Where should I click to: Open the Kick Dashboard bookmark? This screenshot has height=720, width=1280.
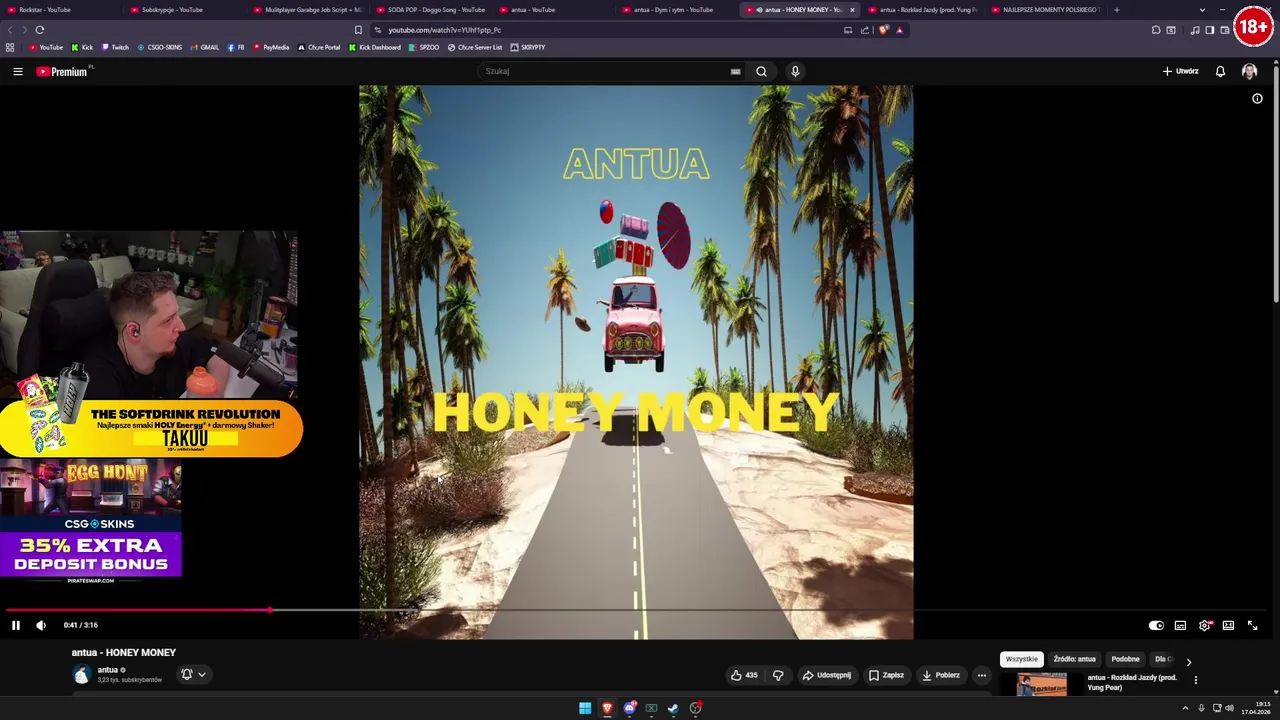tap(375, 47)
